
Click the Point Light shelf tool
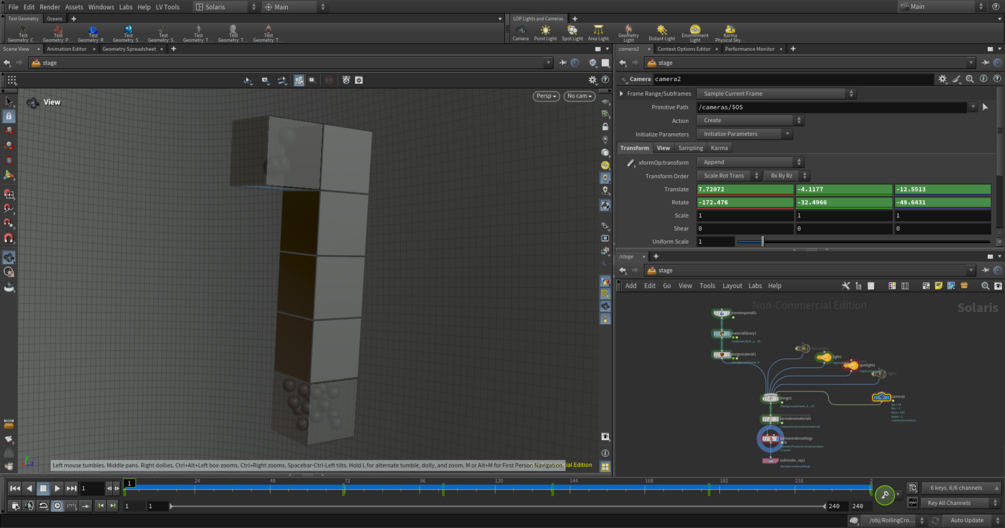pyautogui.click(x=545, y=33)
